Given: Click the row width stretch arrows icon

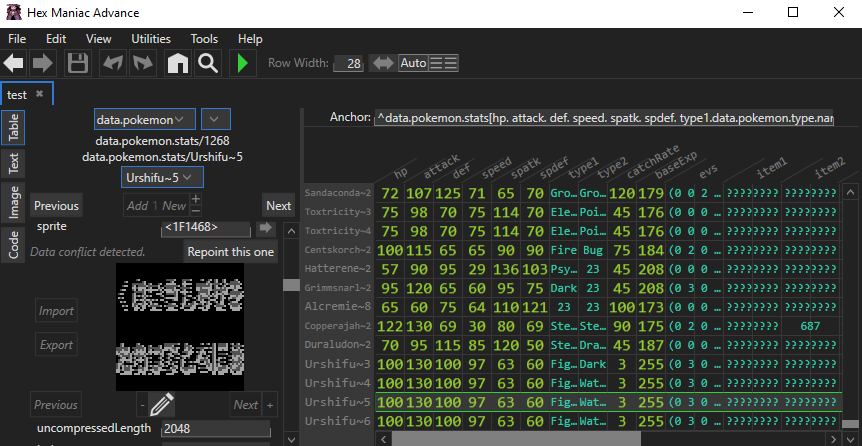Looking at the screenshot, I should [x=382, y=63].
